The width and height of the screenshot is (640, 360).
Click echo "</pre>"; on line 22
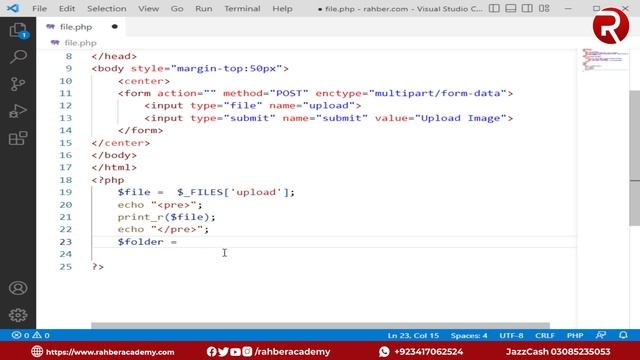[163, 229]
